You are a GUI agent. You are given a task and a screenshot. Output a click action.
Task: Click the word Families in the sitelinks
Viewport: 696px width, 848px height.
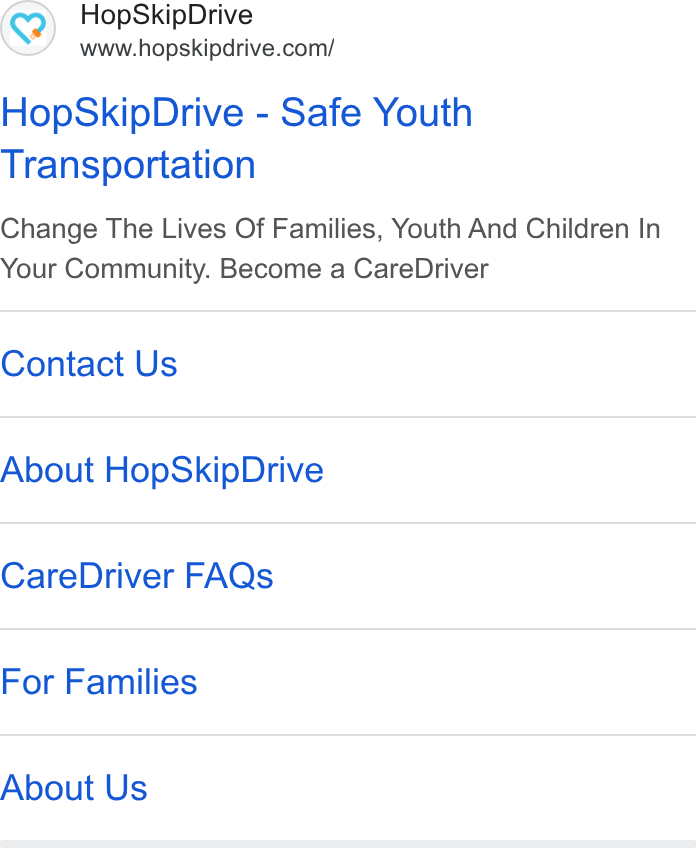click(131, 682)
